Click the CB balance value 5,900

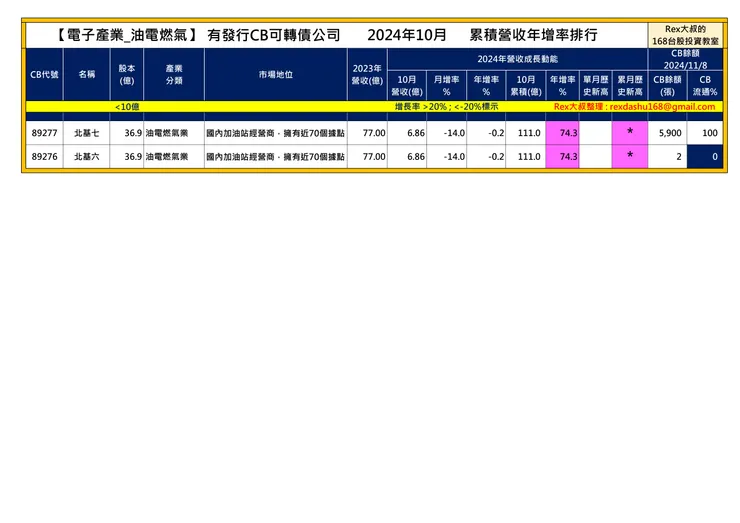click(x=670, y=133)
